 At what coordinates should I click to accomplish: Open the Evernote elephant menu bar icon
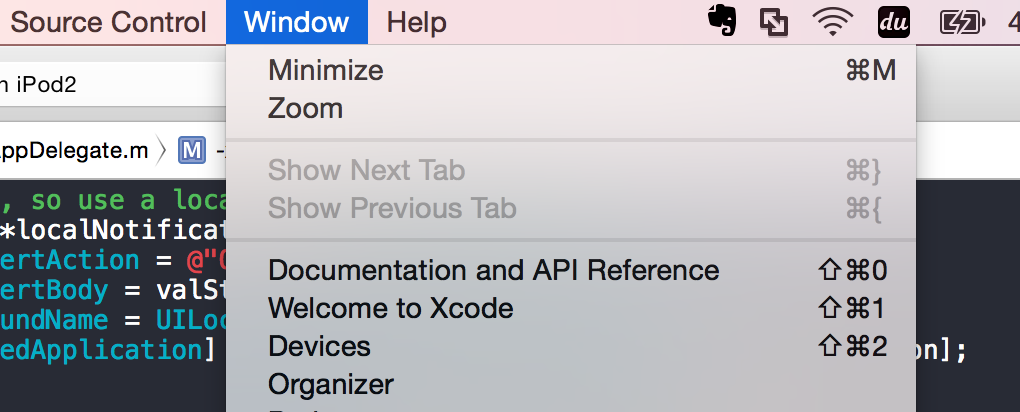point(721,23)
